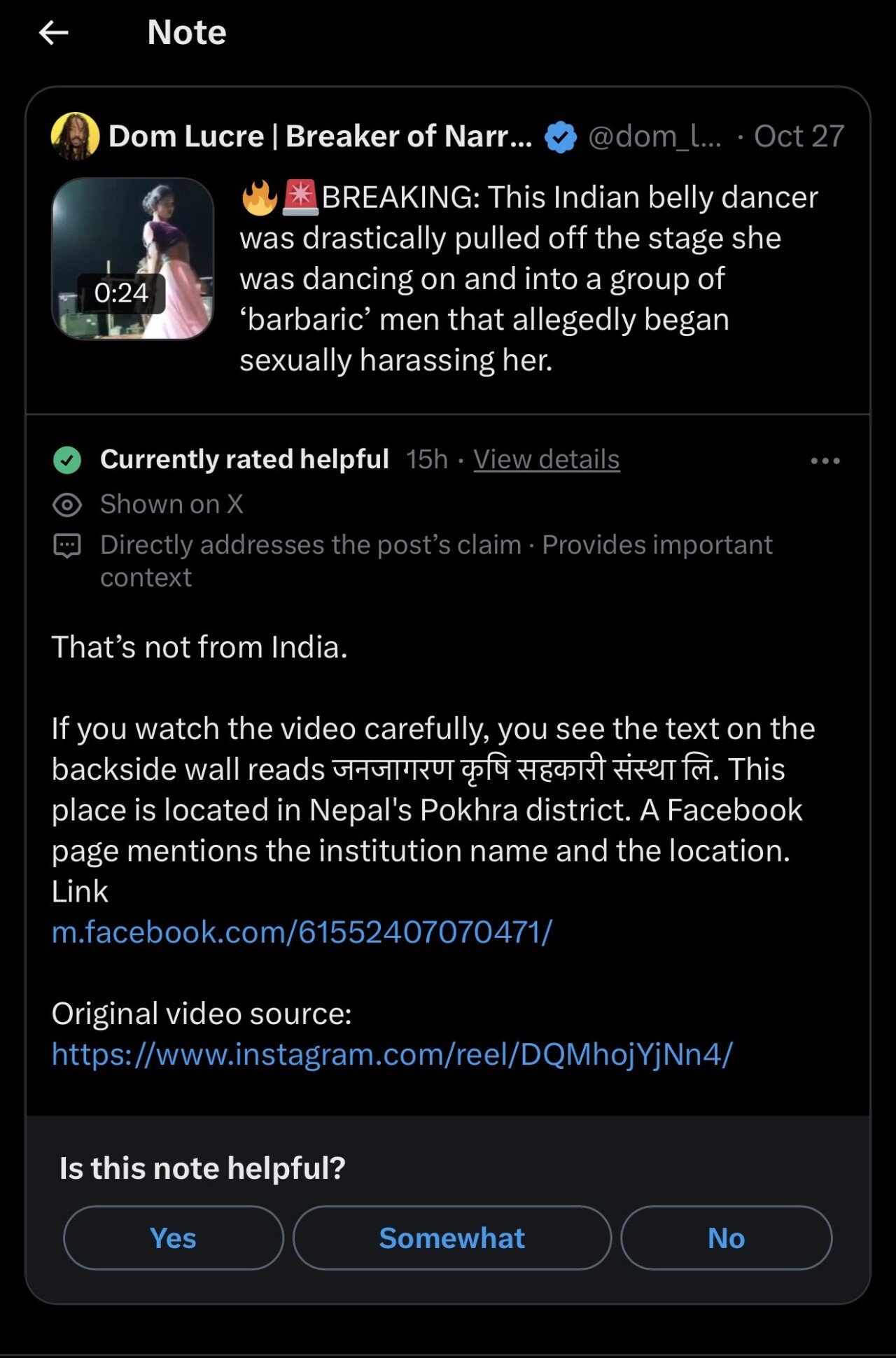This screenshot has height=1358, width=896.
Task: Tap the BREAKING post text
Action: click(x=528, y=279)
